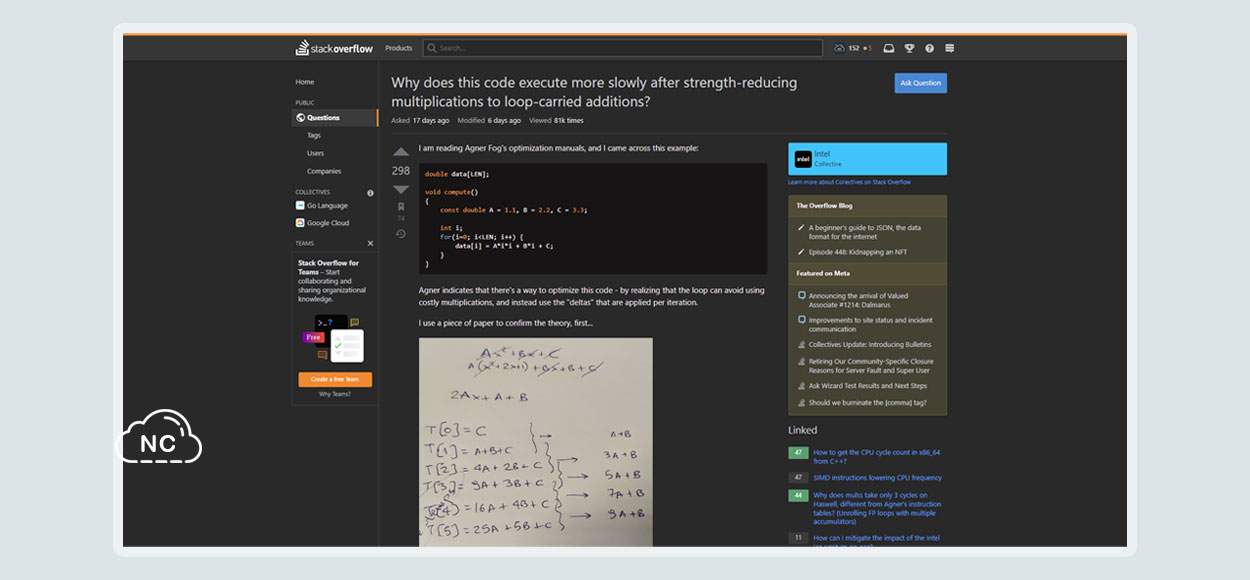This screenshot has height=580, width=1250.
Task: Open Improvements to site status meta post
Action: click(x=870, y=325)
